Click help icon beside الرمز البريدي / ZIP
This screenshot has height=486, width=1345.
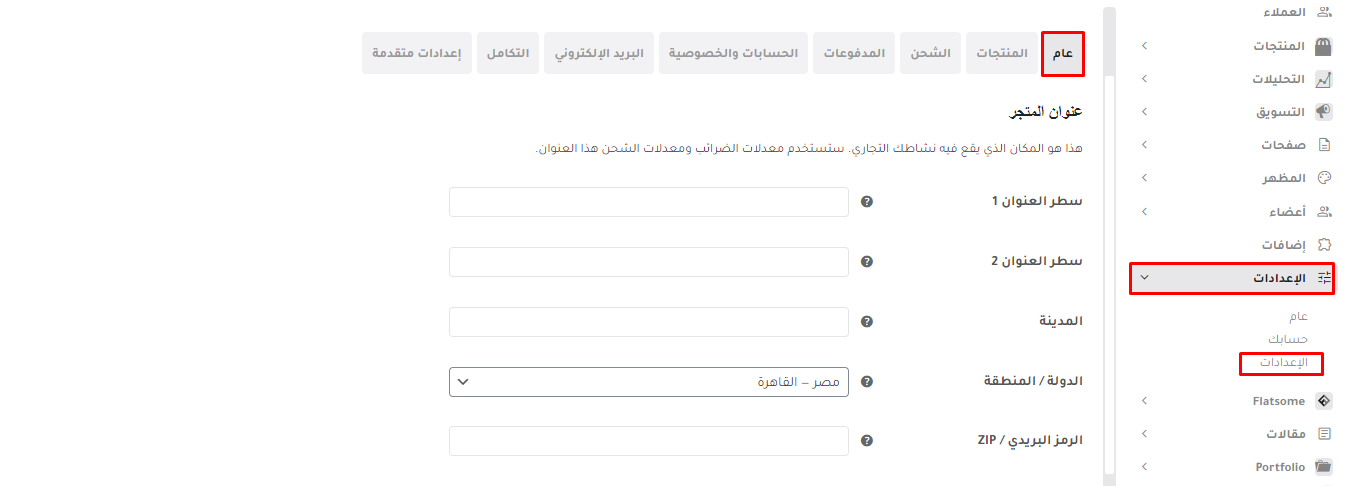[867, 441]
